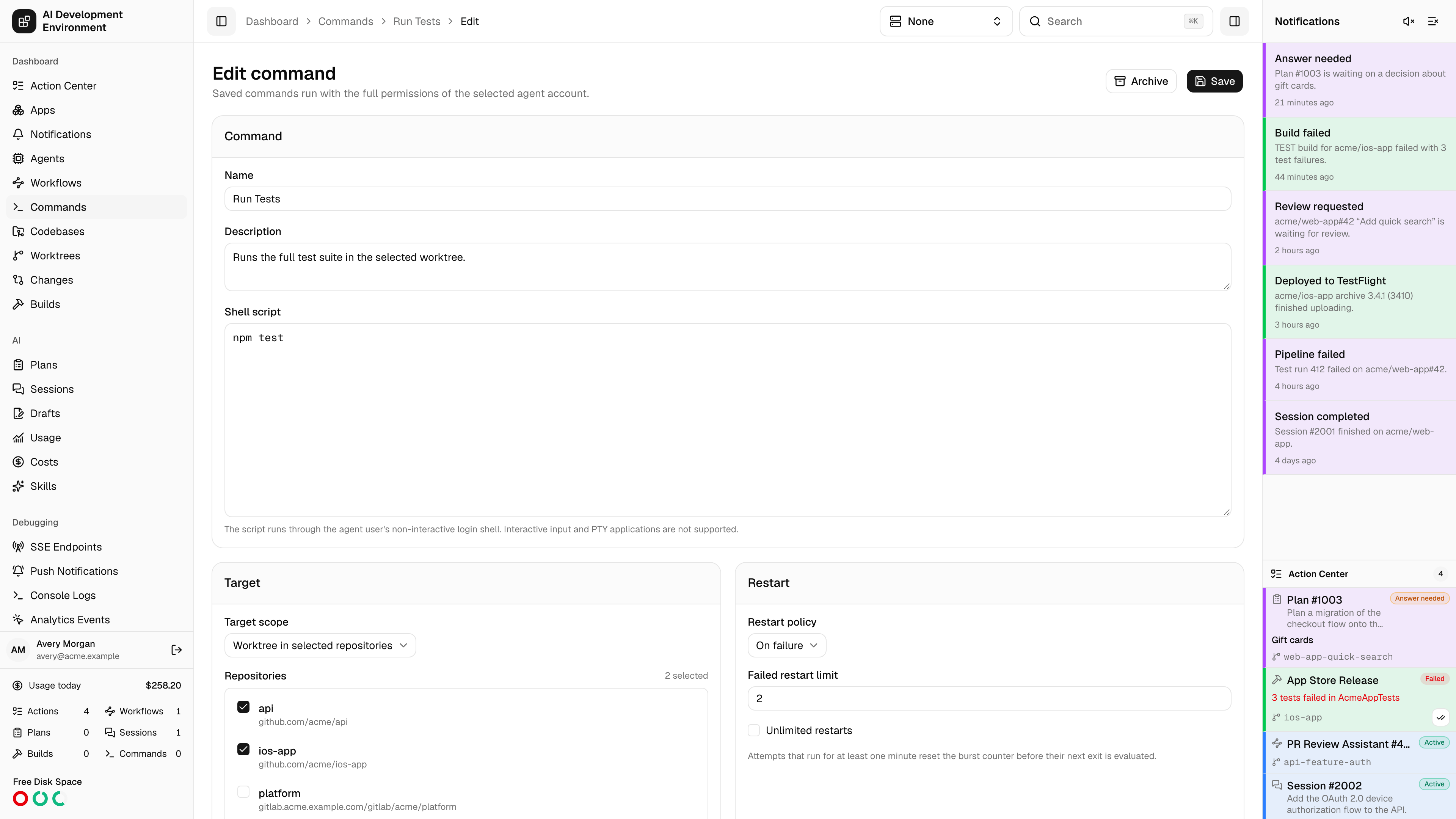Open the notifications list options icon
This screenshot has height=819, width=1456.
click(1433, 22)
